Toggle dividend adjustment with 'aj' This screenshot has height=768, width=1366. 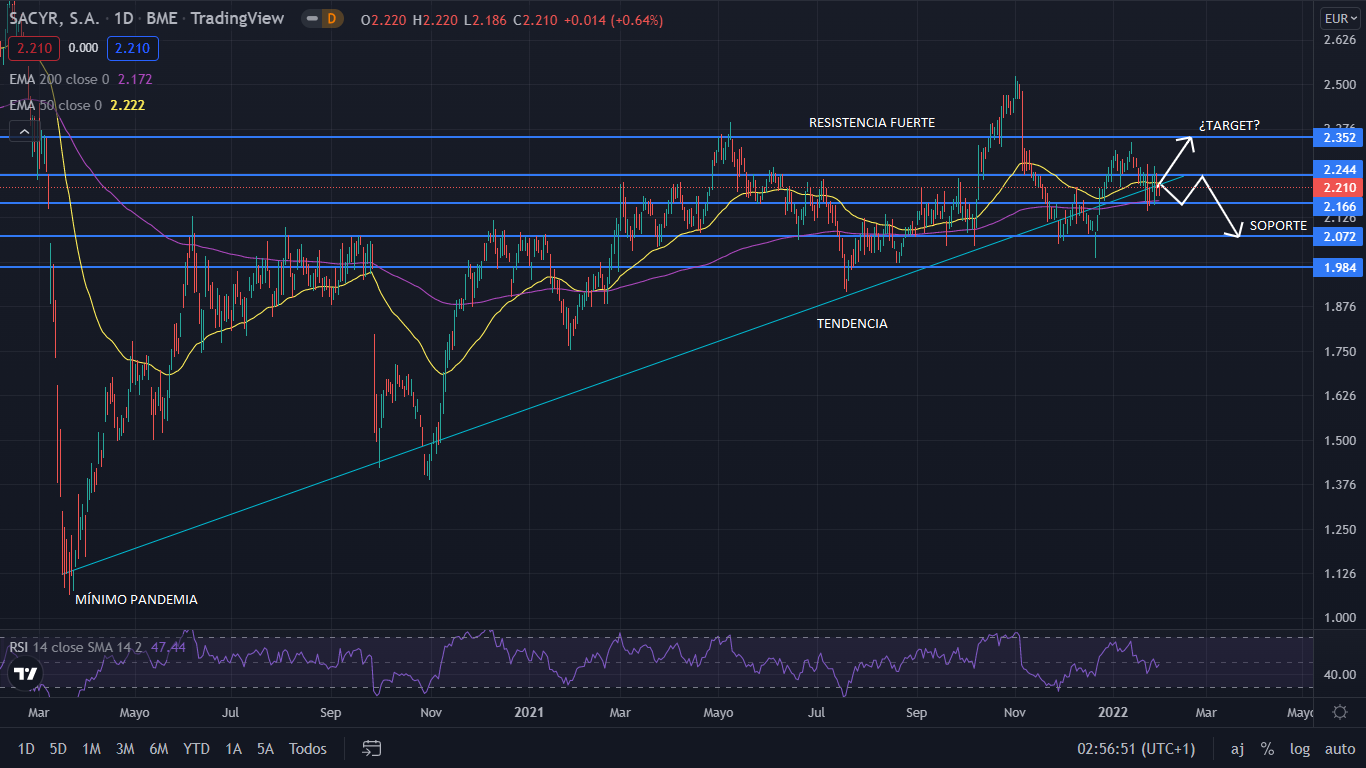tap(1237, 748)
